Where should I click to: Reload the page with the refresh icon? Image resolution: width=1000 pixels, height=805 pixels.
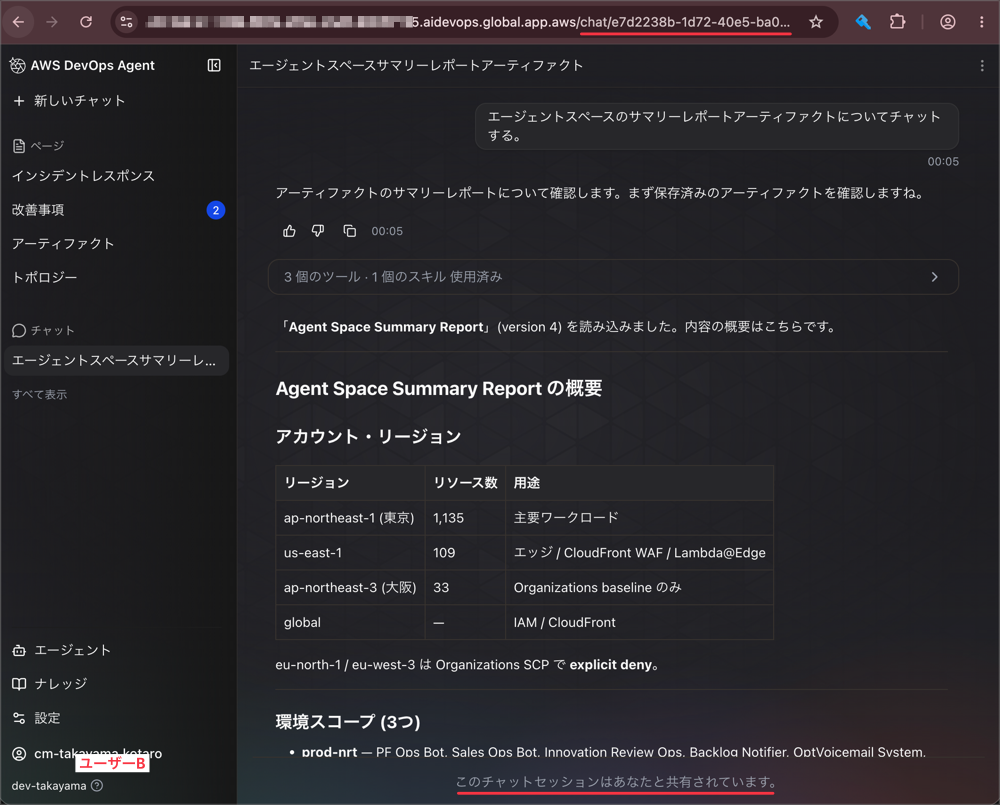point(85,22)
